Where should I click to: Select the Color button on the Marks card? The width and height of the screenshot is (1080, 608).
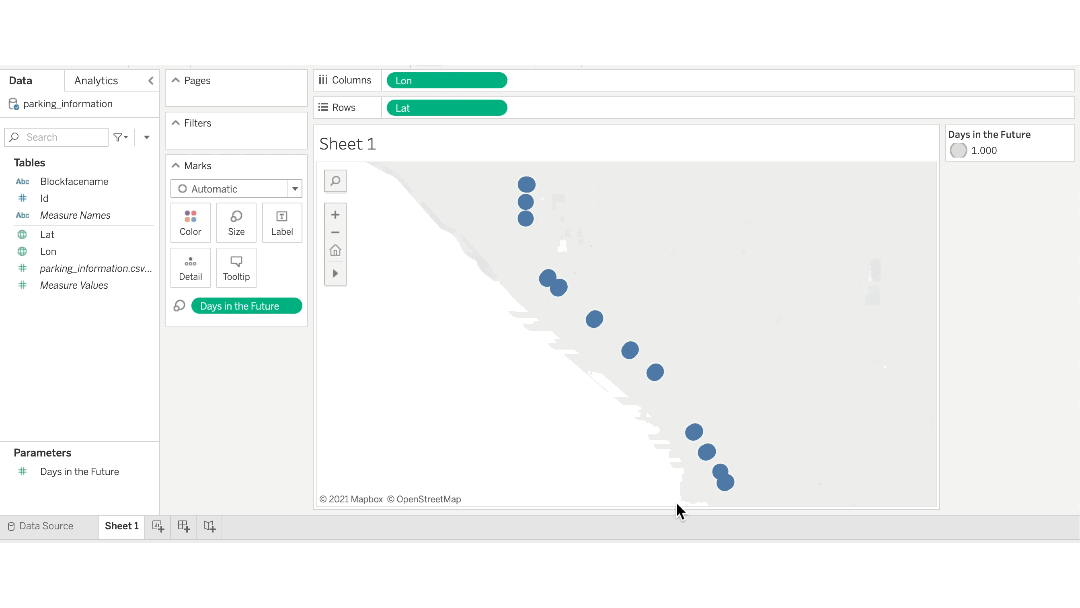coord(190,221)
